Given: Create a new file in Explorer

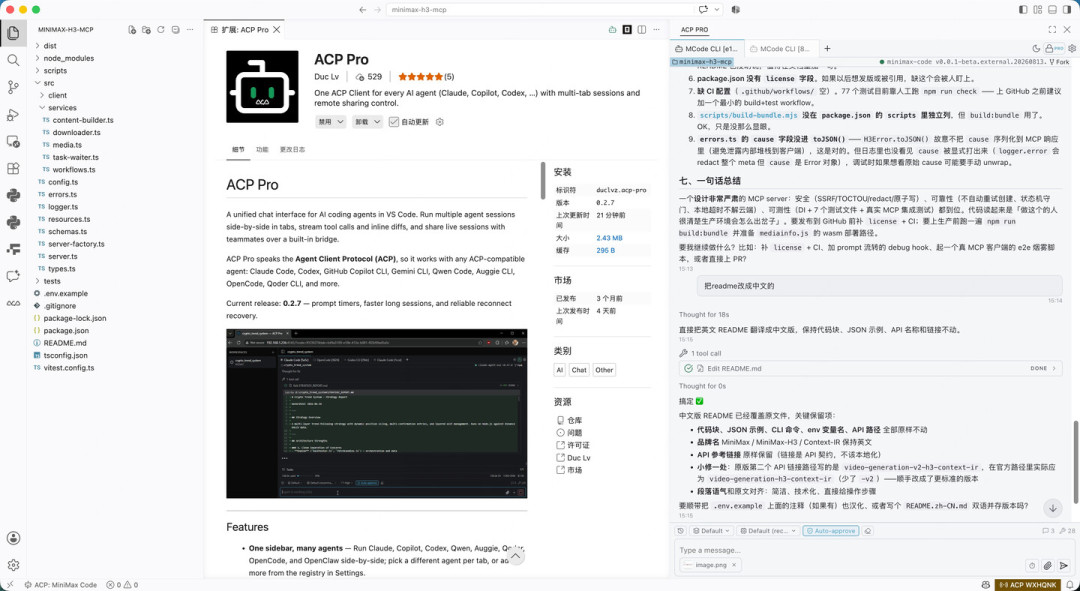Looking at the screenshot, I should pos(132,30).
